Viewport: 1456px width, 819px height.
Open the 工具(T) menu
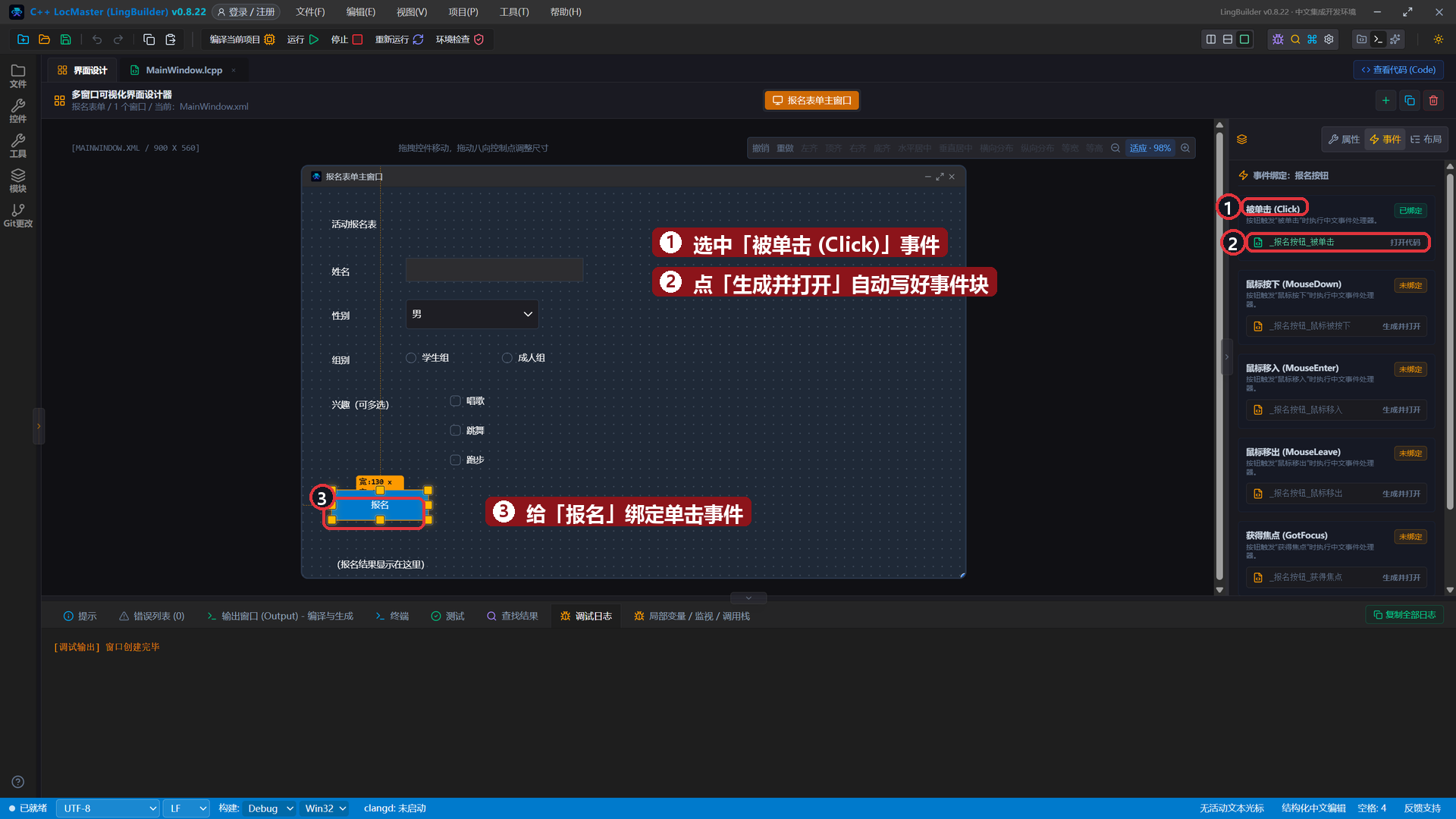pyautogui.click(x=514, y=12)
